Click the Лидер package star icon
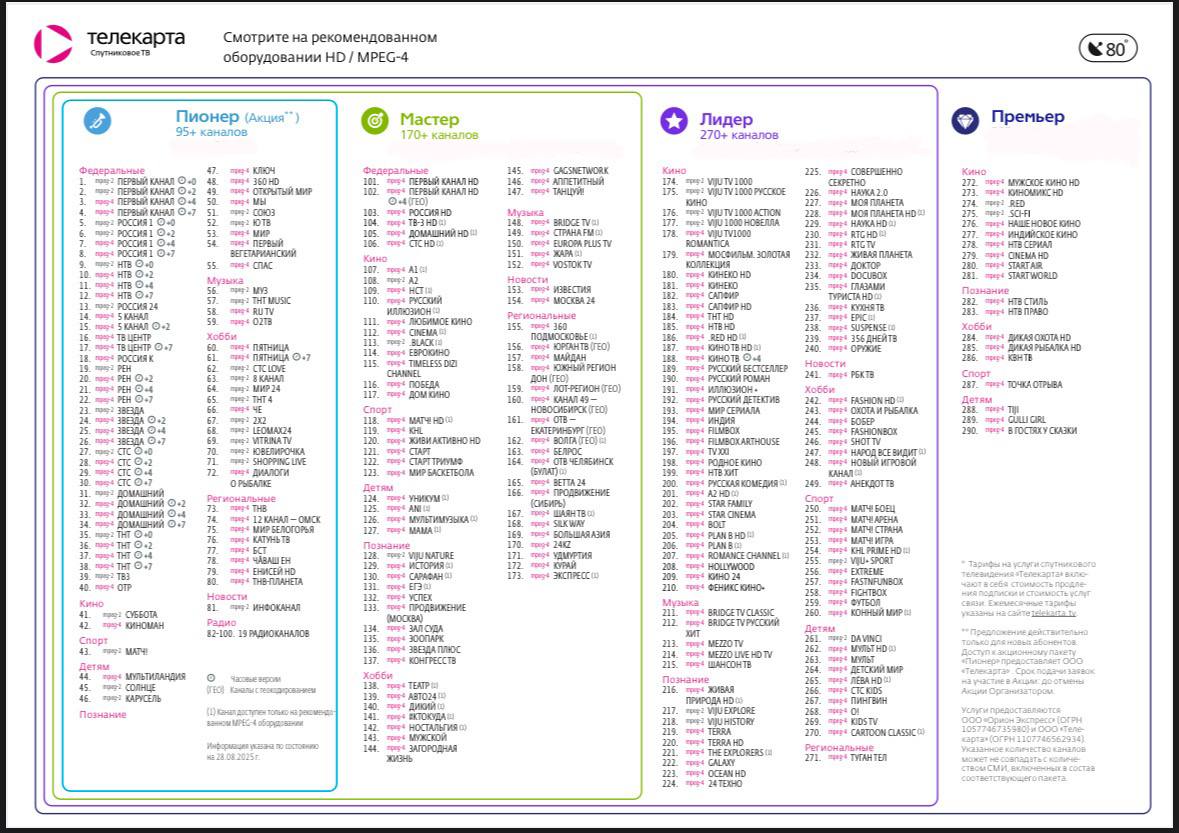1179x833 pixels. (x=674, y=120)
